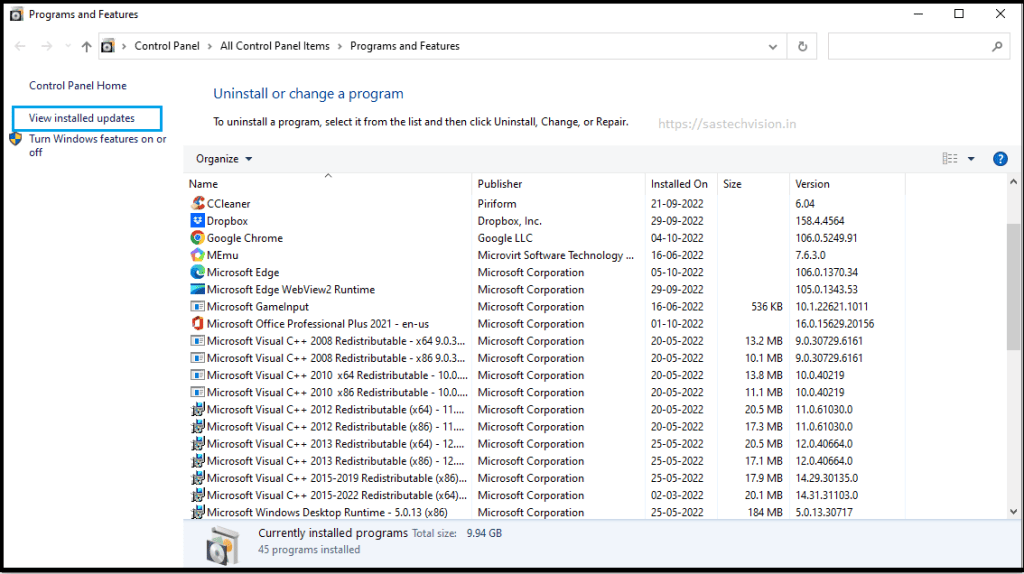
Task: Click the Dropbox program icon
Action: (197, 221)
